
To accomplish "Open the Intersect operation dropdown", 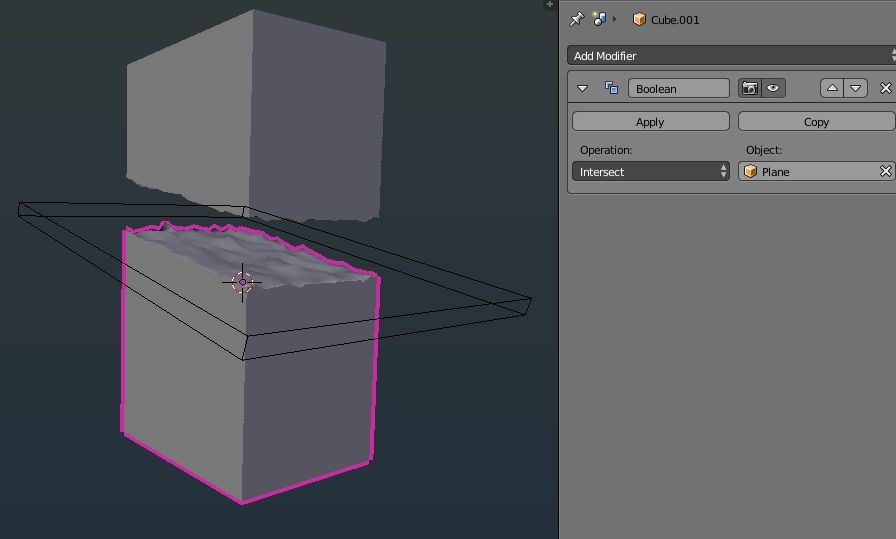I will 651,171.
